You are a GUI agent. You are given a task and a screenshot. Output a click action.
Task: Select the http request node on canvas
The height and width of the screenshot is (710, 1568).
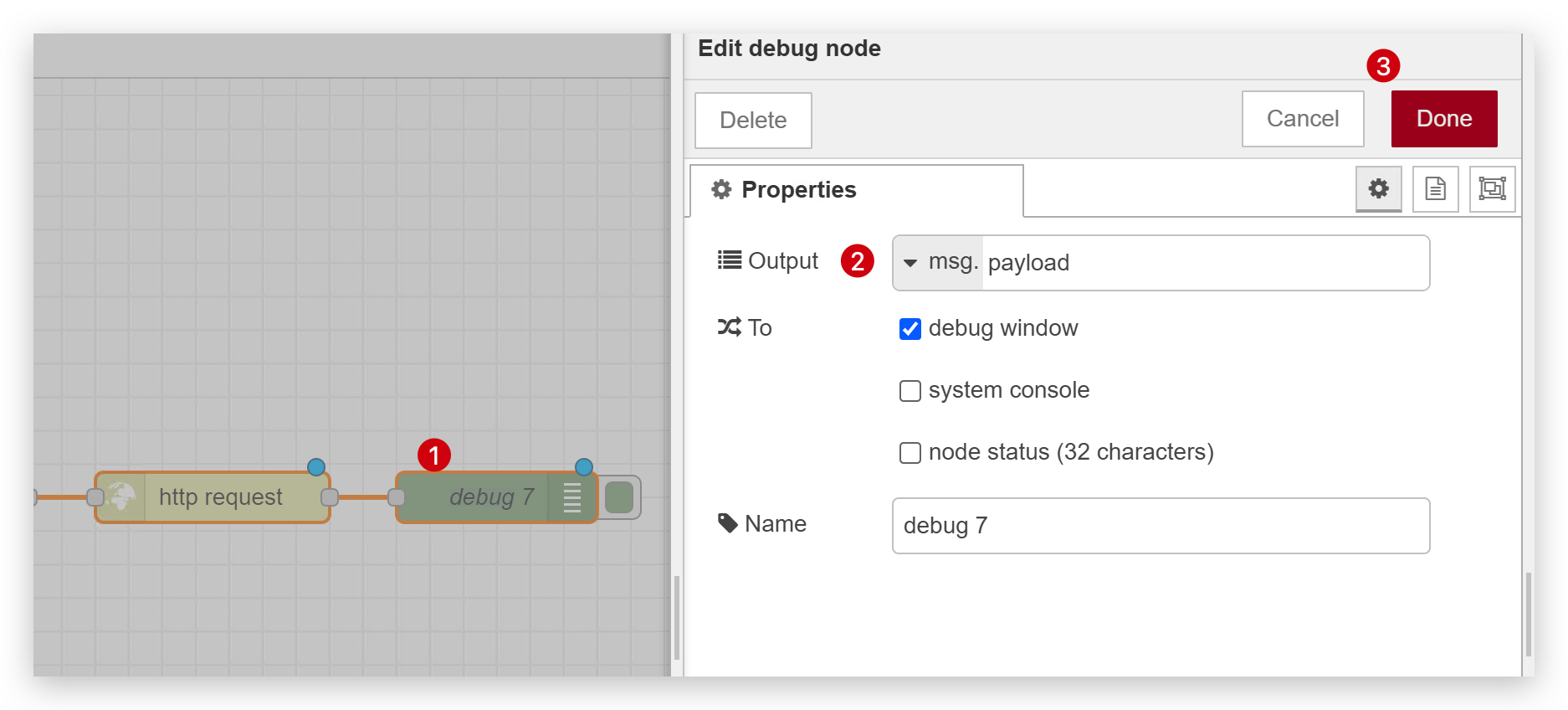[213, 497]
